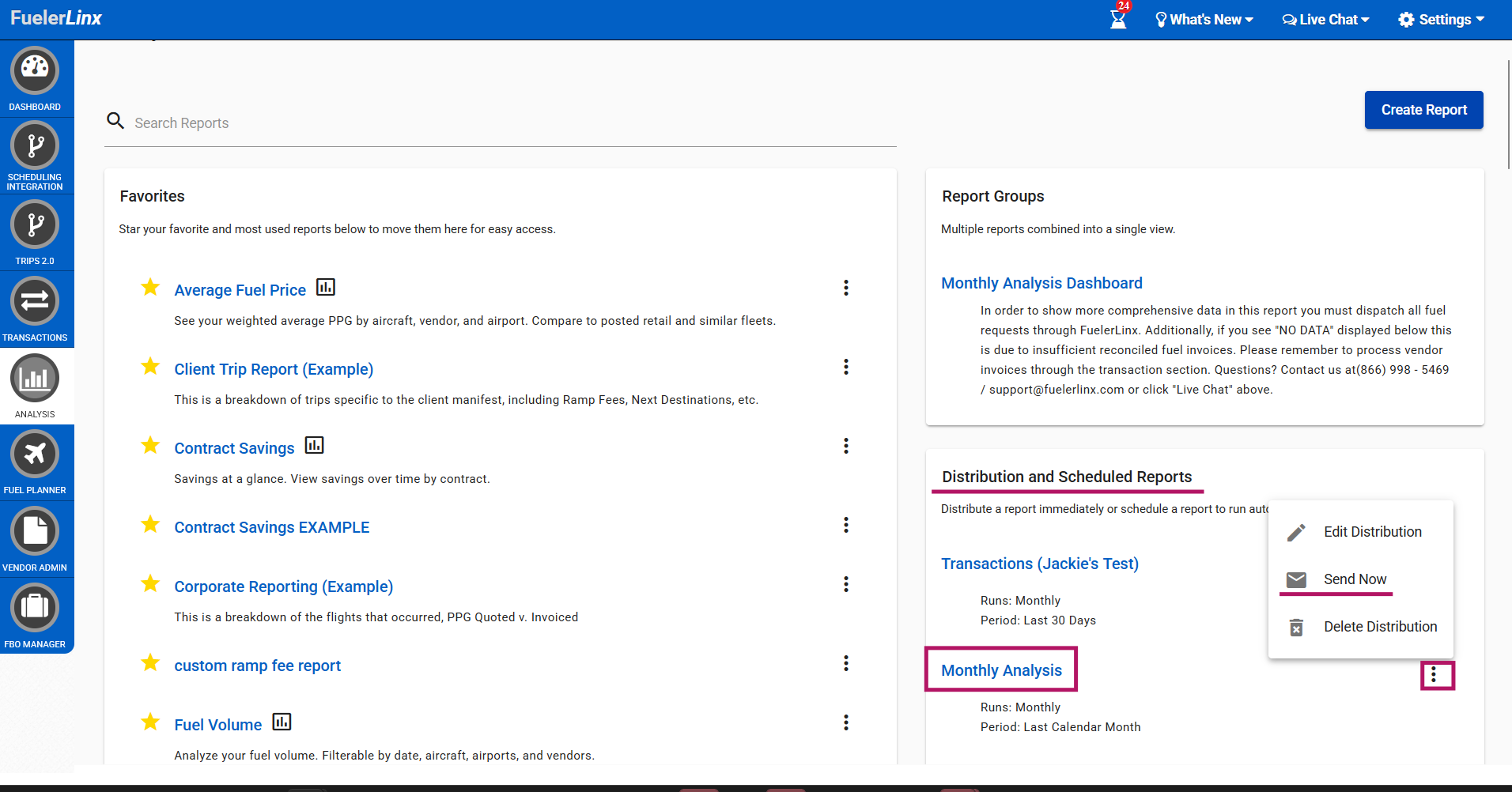1512x792 pixels.
Task: Open FBO Manager briefcase icon
Action: [x=35, y=608]
